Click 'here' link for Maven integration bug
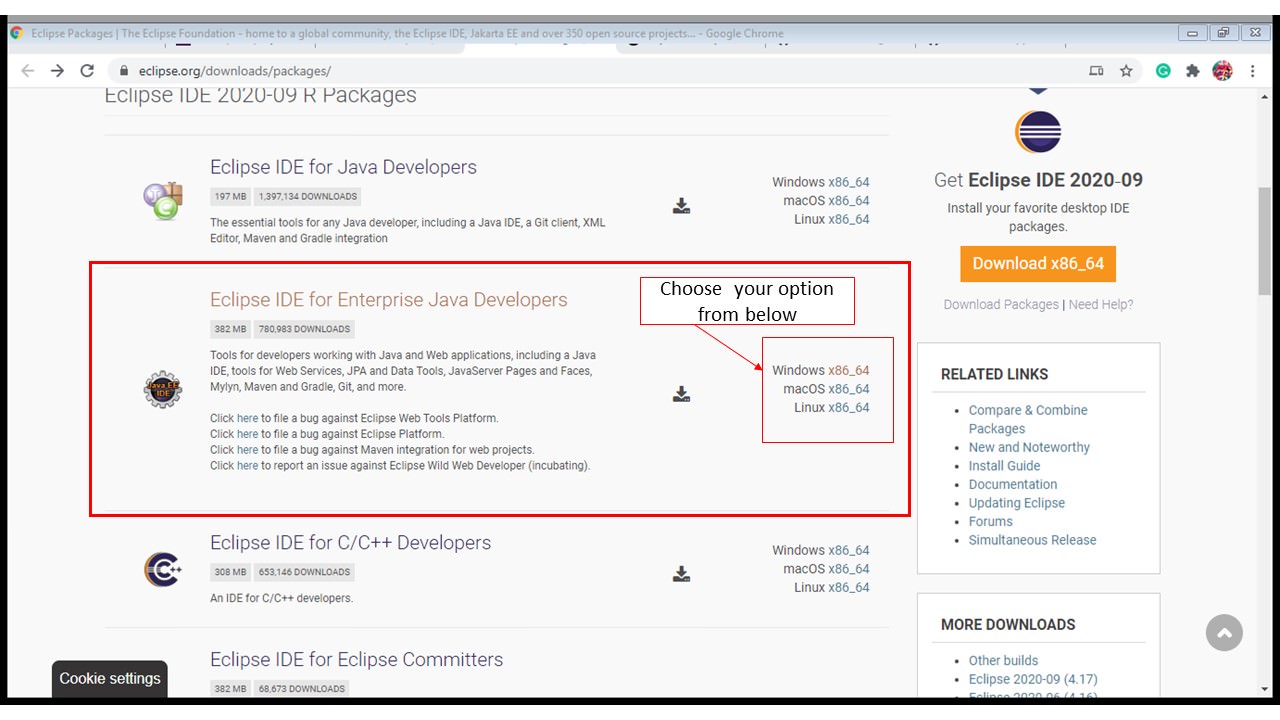Screen dimensions: 1280x720 [247, 450]
